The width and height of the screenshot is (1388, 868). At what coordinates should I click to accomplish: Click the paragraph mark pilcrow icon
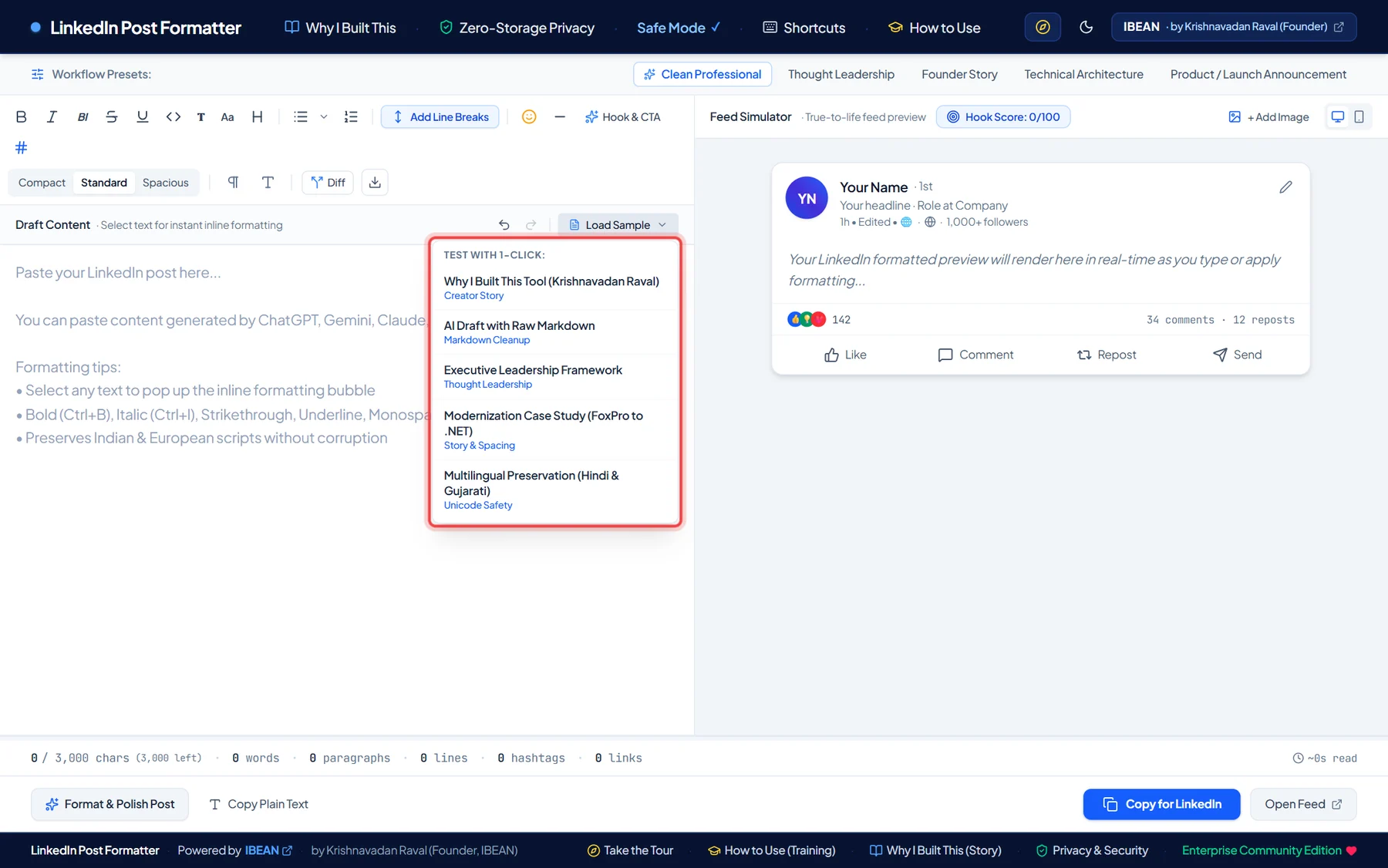(x=233, y=183)
